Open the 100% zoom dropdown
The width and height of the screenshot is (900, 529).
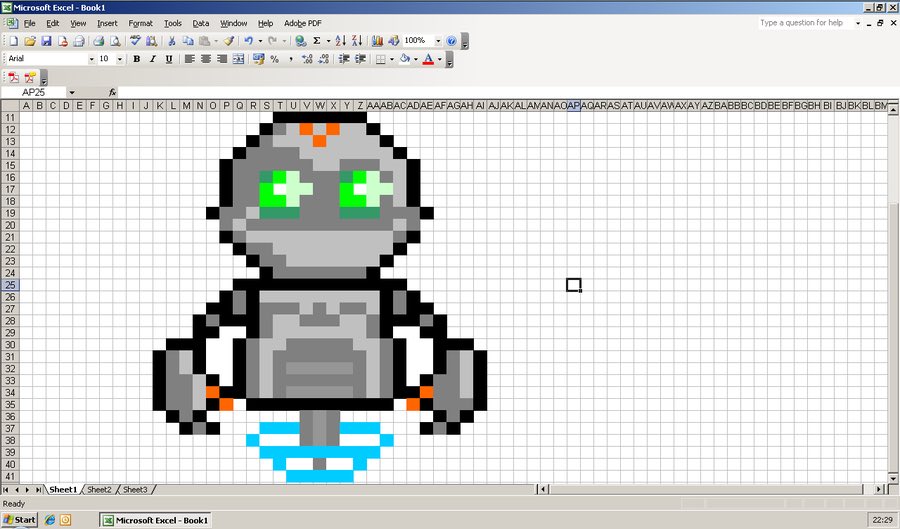(x=438, y=41)
